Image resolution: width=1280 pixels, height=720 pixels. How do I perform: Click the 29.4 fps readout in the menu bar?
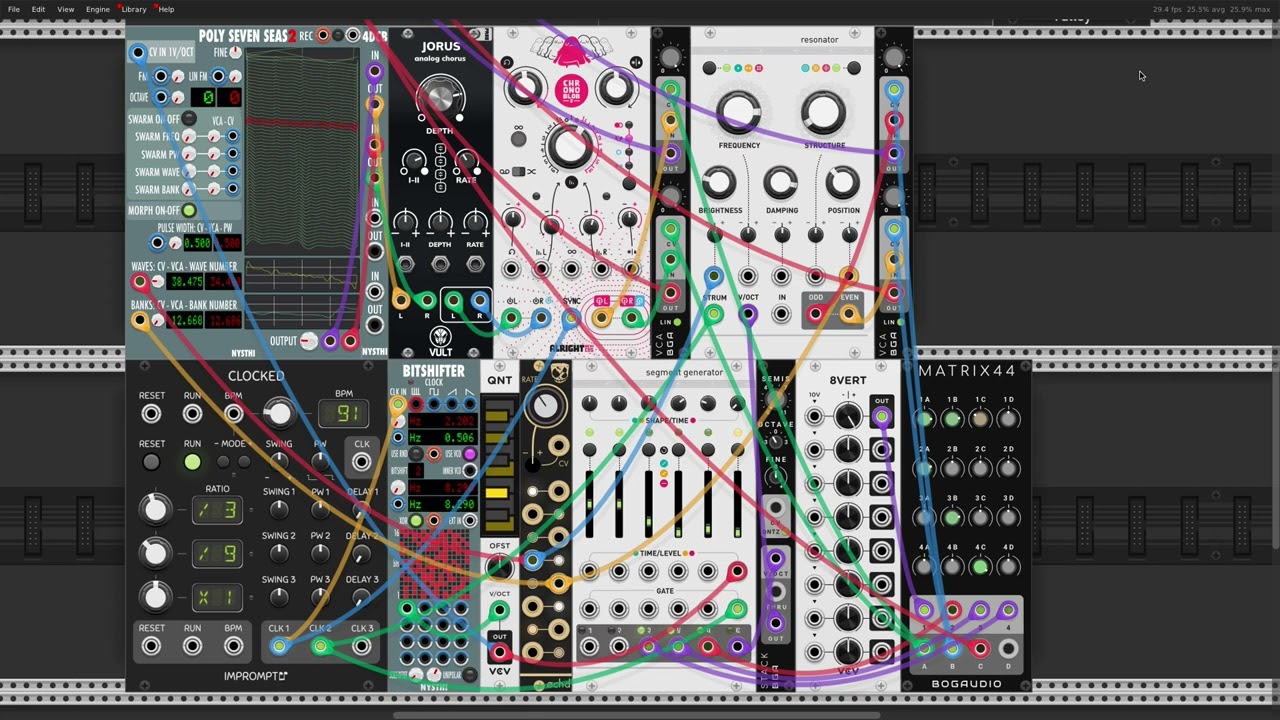pyautogui.click(x=1168, y=9)
